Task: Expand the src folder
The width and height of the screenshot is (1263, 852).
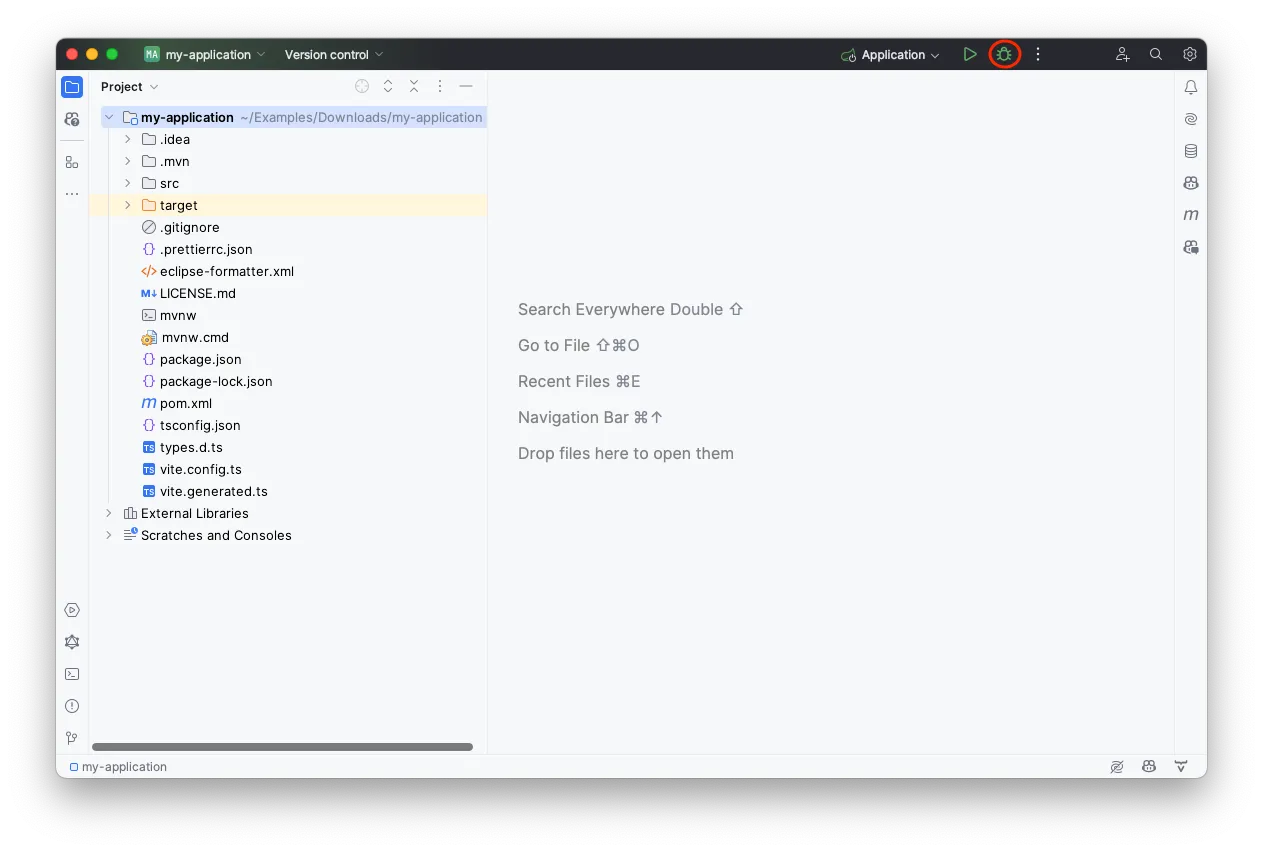Action: (x=126, y=183)
